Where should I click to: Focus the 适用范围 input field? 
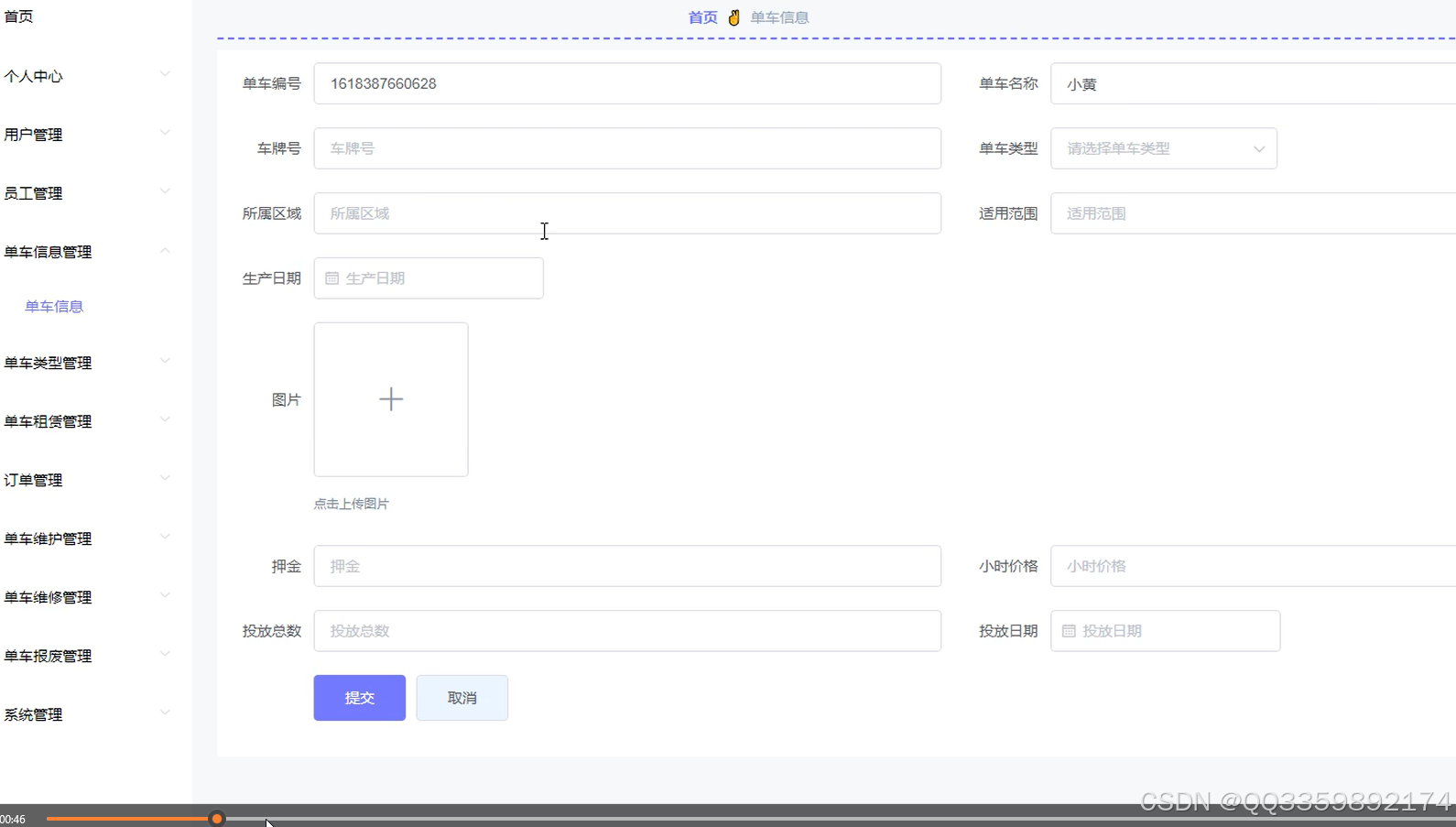(x=1253, y=213)
